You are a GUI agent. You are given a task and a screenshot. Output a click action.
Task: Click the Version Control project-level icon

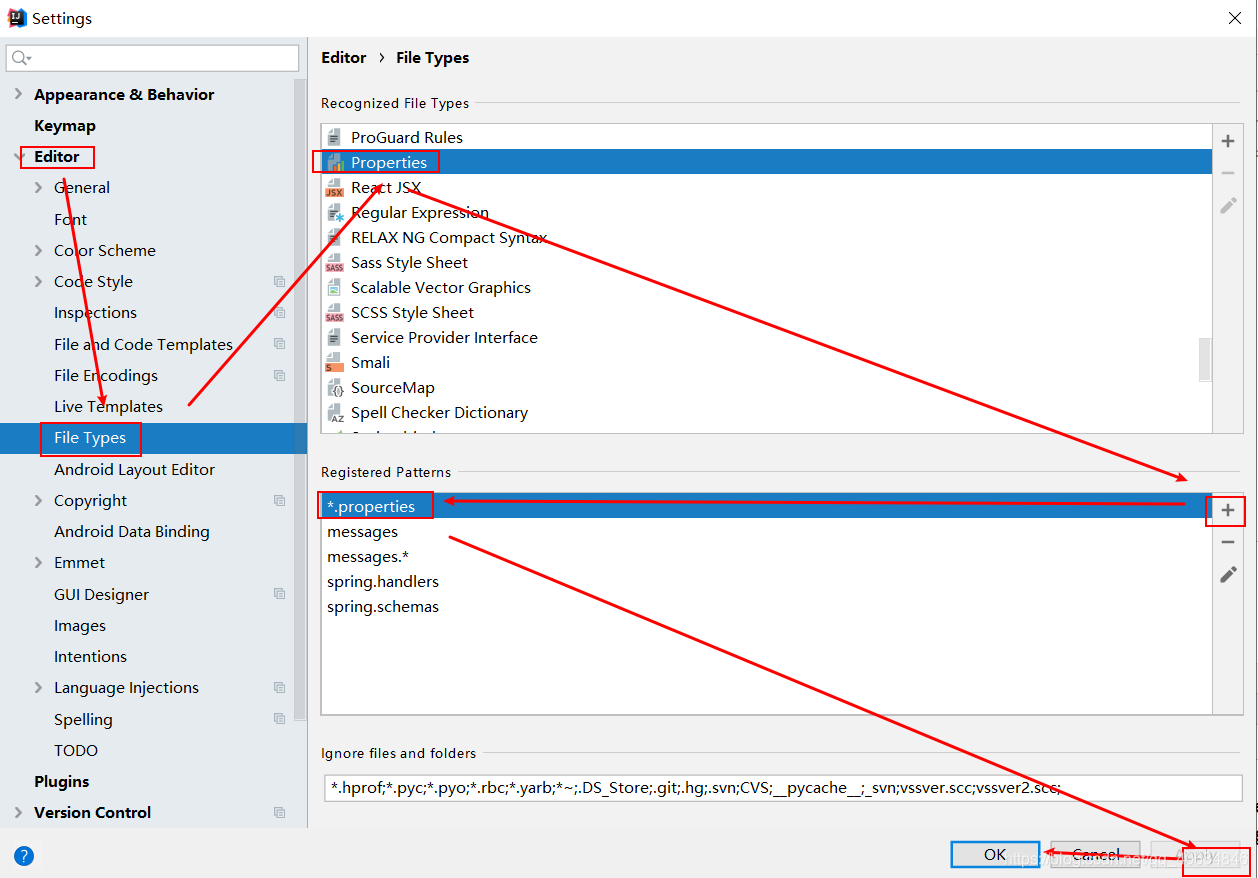point(280,813)
